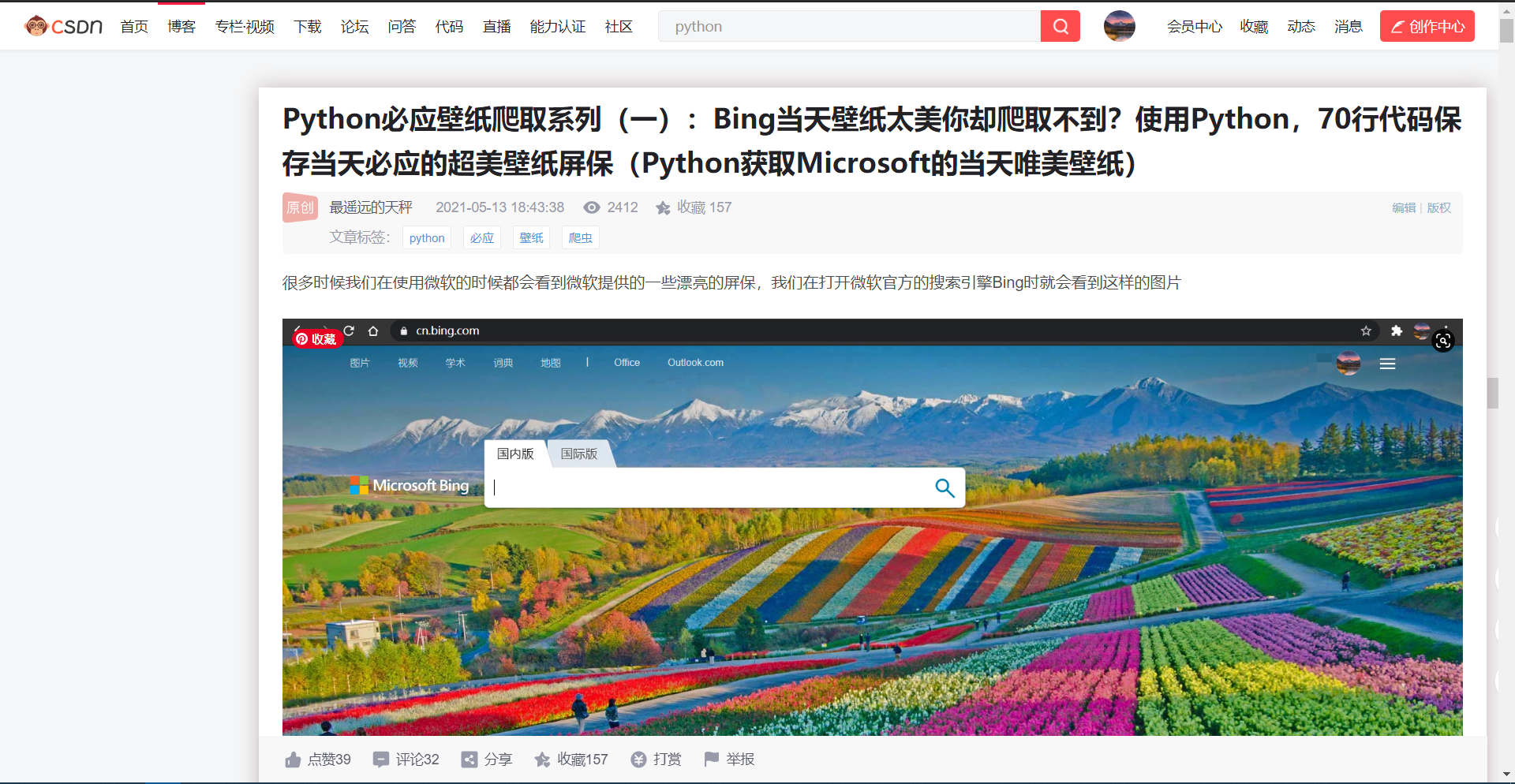Click the 分享 share icon
This screenshot has width=1515, height=784.
coord(469,759)
